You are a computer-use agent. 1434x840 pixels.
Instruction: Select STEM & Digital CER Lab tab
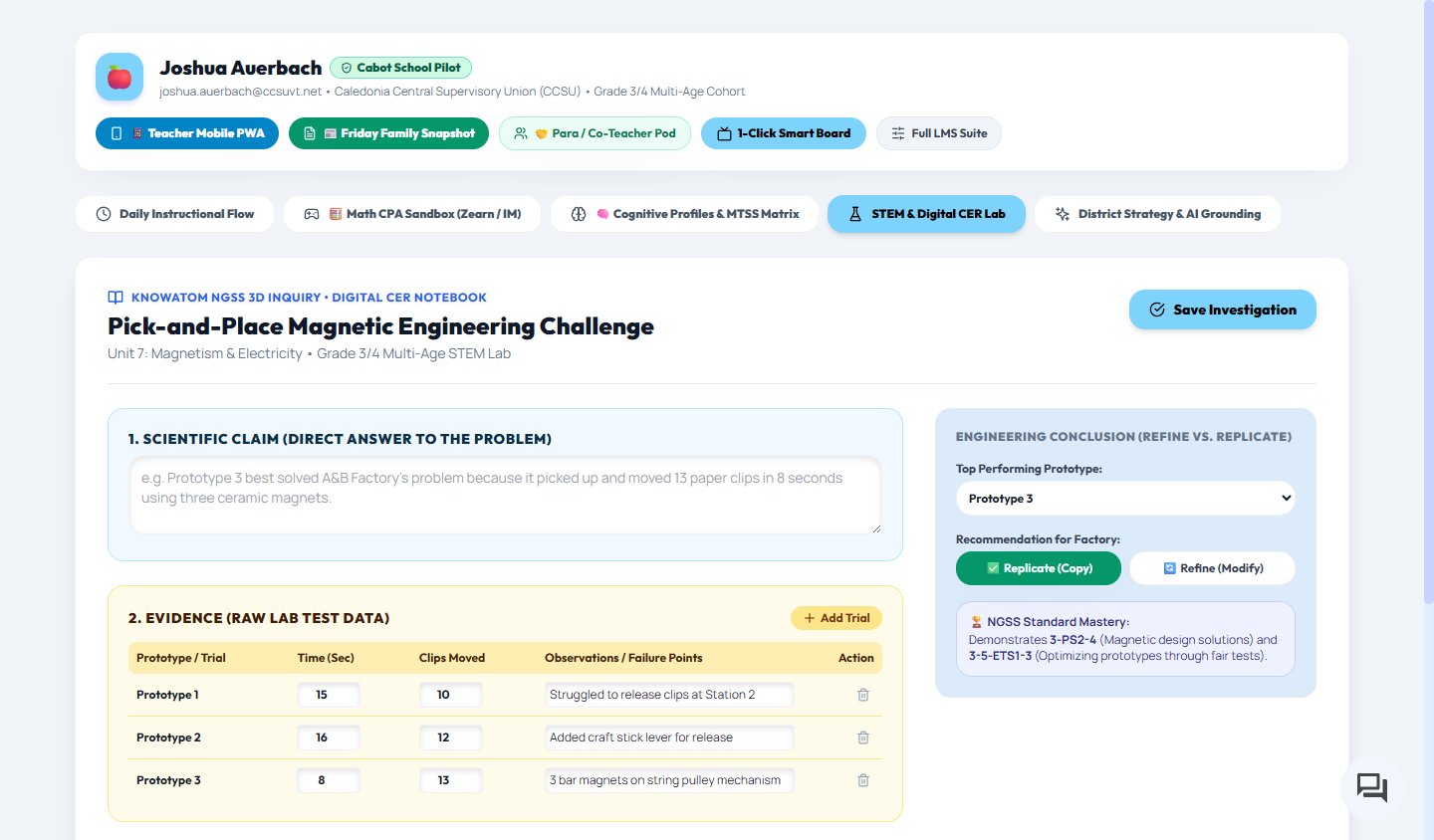(926, 214)
